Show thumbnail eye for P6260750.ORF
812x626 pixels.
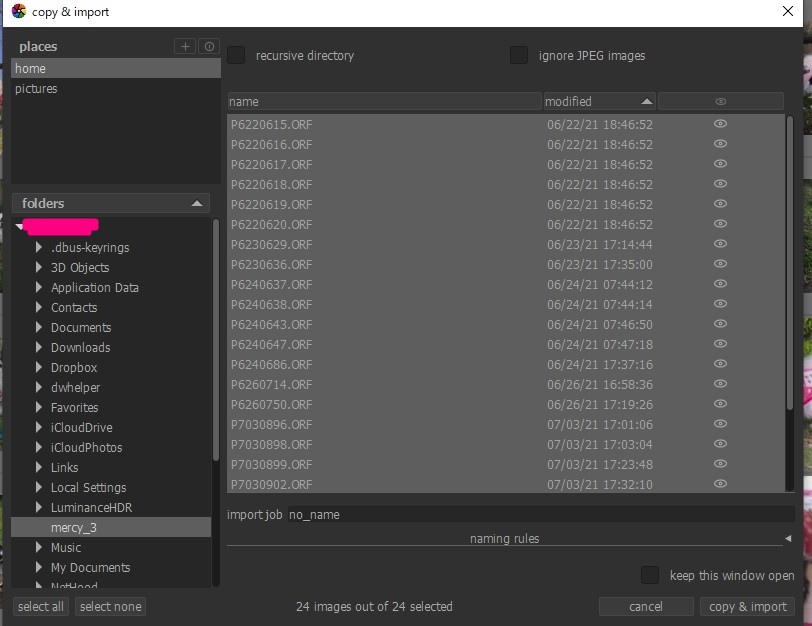point(720,404)
